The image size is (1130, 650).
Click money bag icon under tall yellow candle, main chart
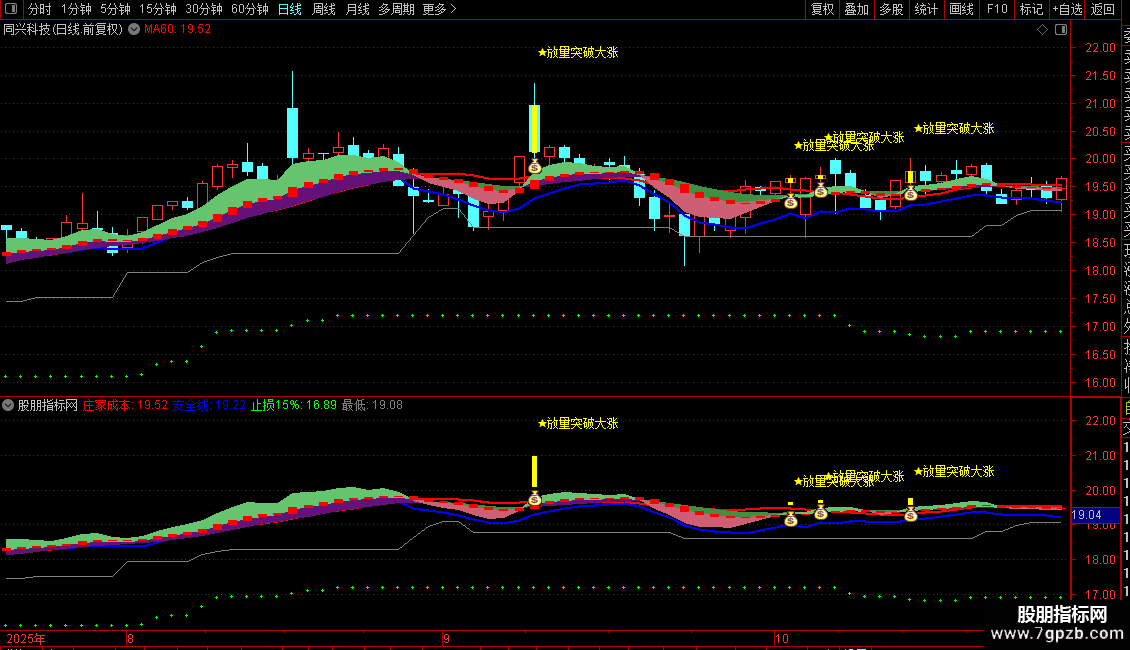[535, 167]
